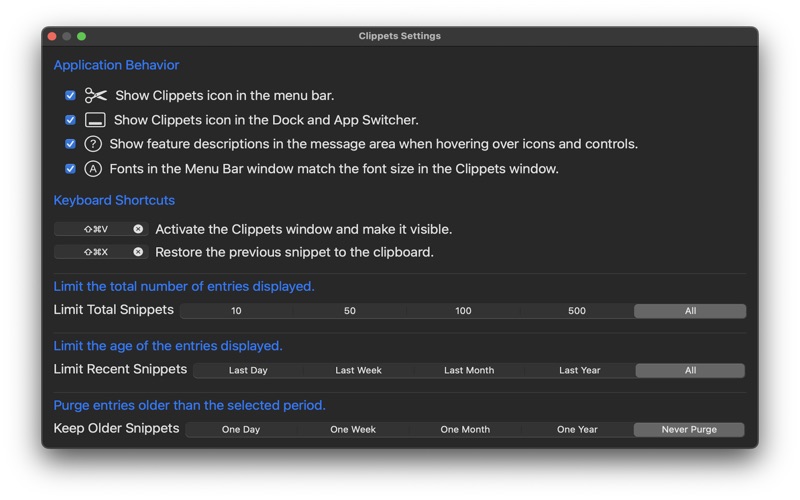Clear the Shift-Command-X shortcut with its x icon
The width and height of the screenshot is (800, 500).
coord(138,252)
